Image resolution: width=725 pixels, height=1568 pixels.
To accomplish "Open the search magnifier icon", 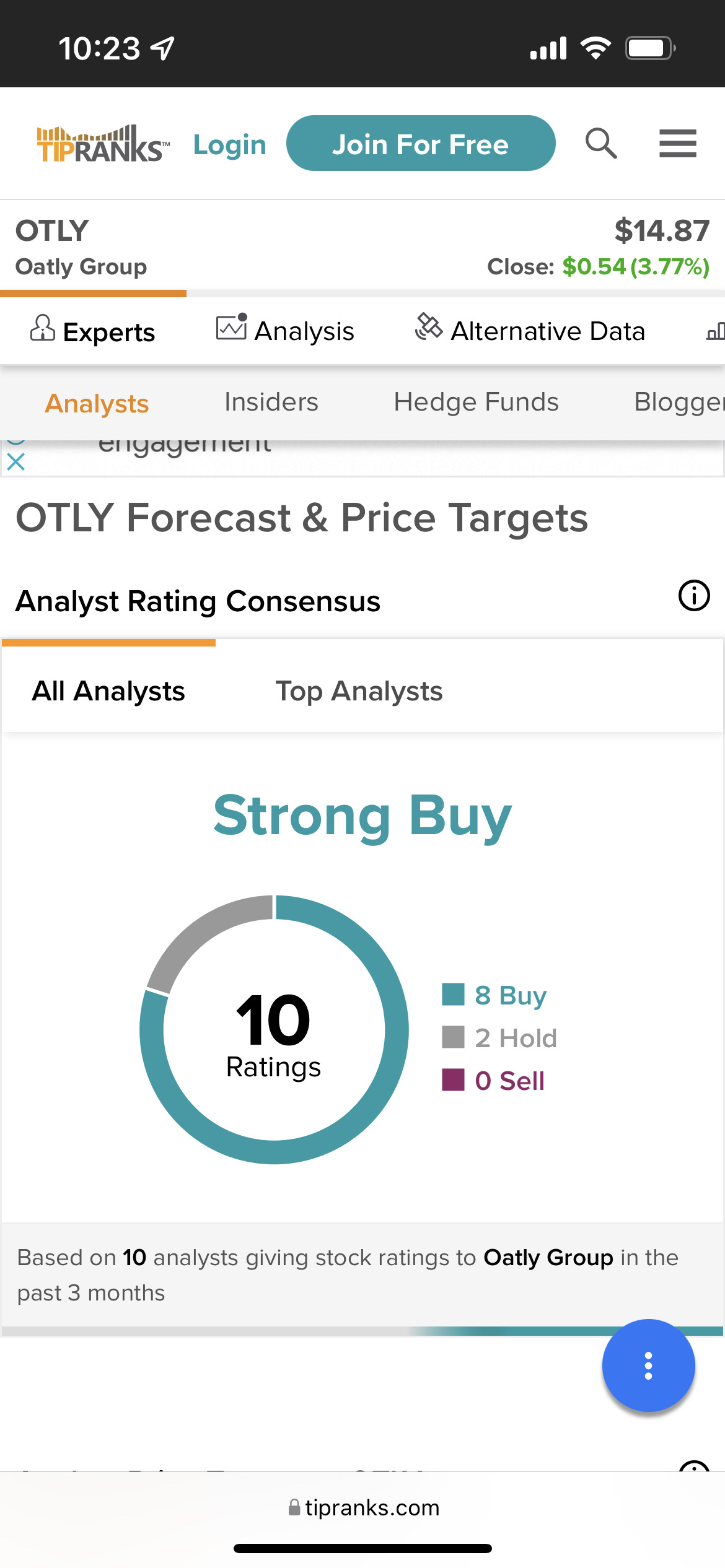I will (601, 144).
